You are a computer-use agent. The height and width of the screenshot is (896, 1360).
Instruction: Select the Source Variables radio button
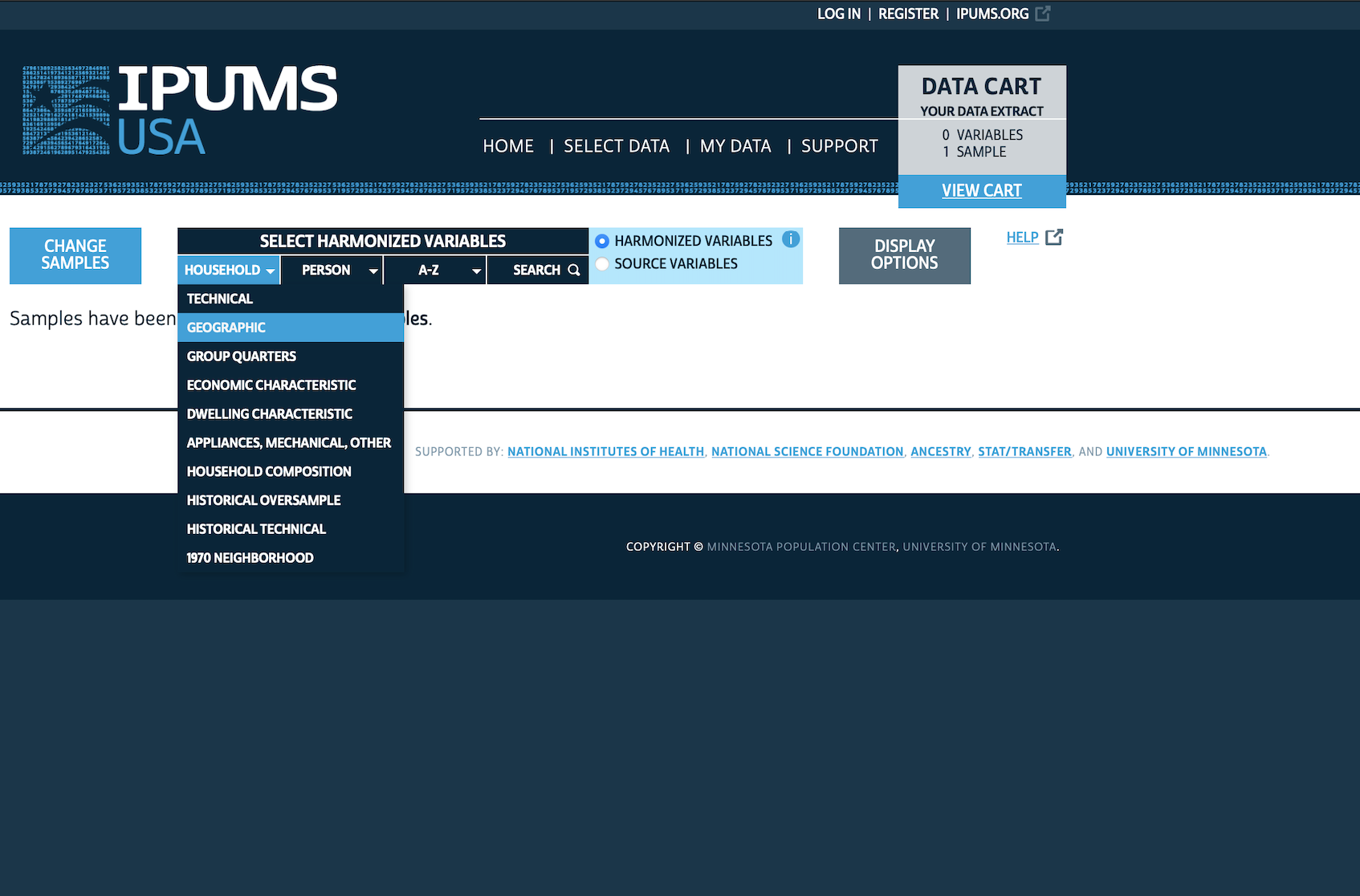pos(602,264)
